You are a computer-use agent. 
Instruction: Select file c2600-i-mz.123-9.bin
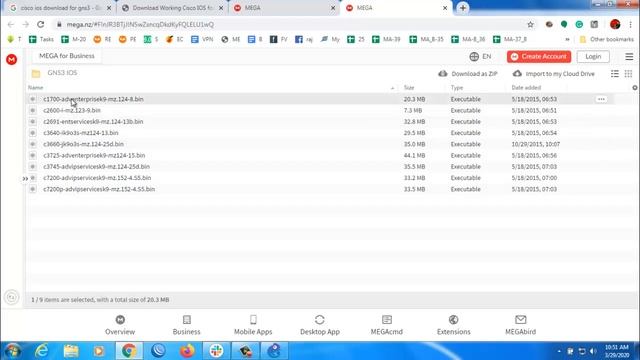pyautogui.click(x=72, y=110)
